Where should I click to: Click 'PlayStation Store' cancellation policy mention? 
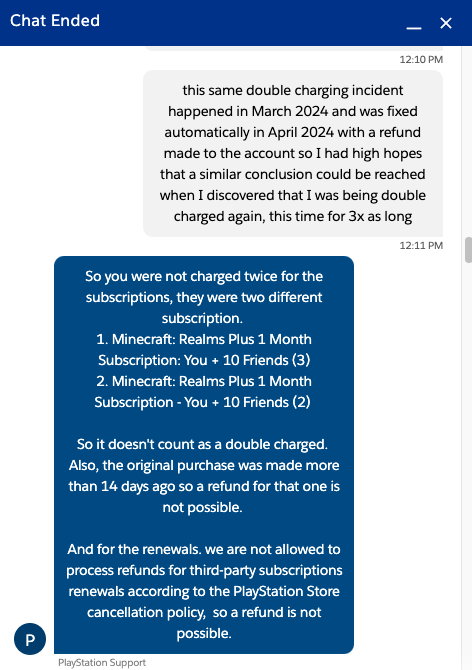tap(286, 591)
